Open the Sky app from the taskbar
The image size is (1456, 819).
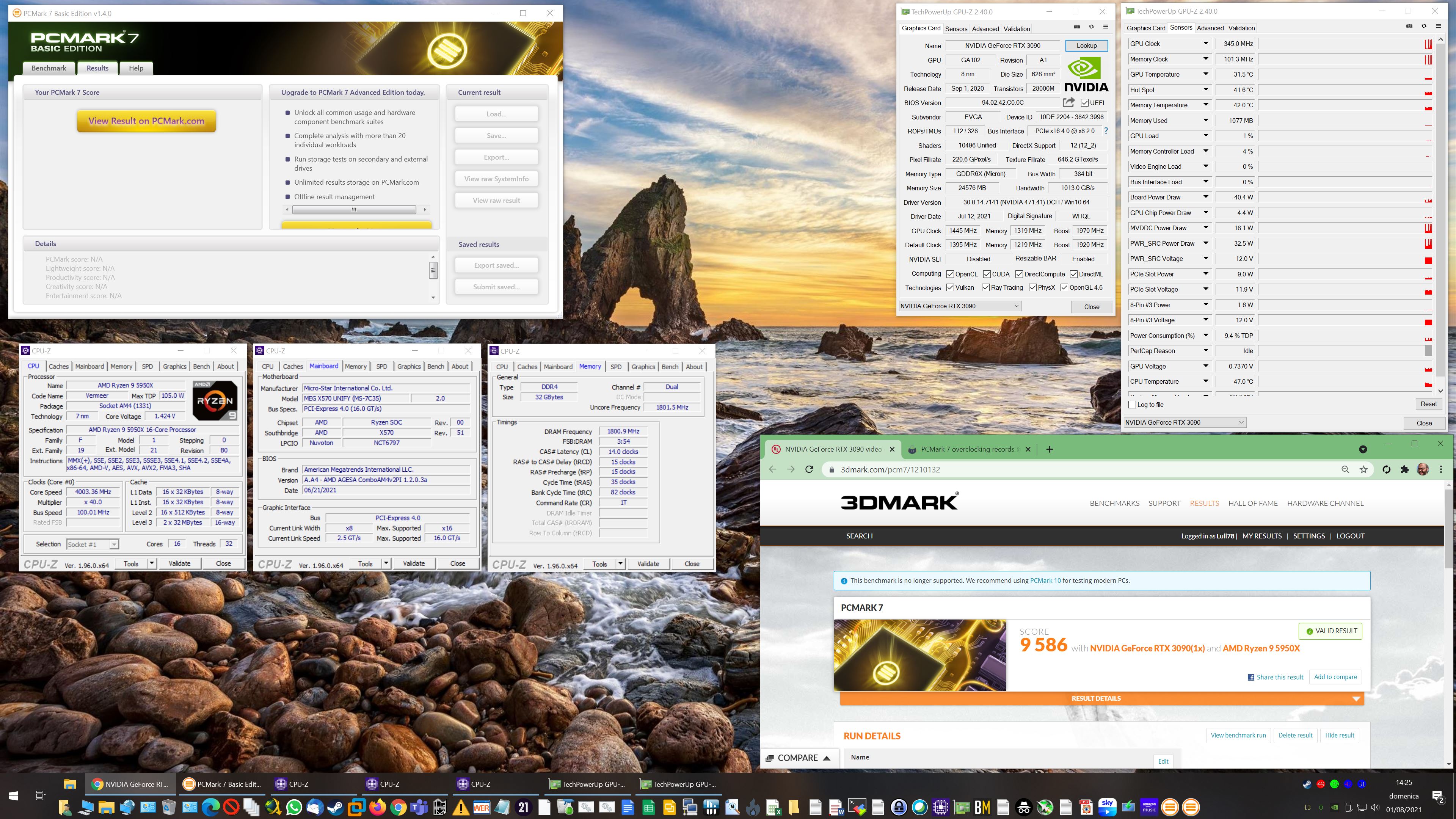click(1107, 807)
